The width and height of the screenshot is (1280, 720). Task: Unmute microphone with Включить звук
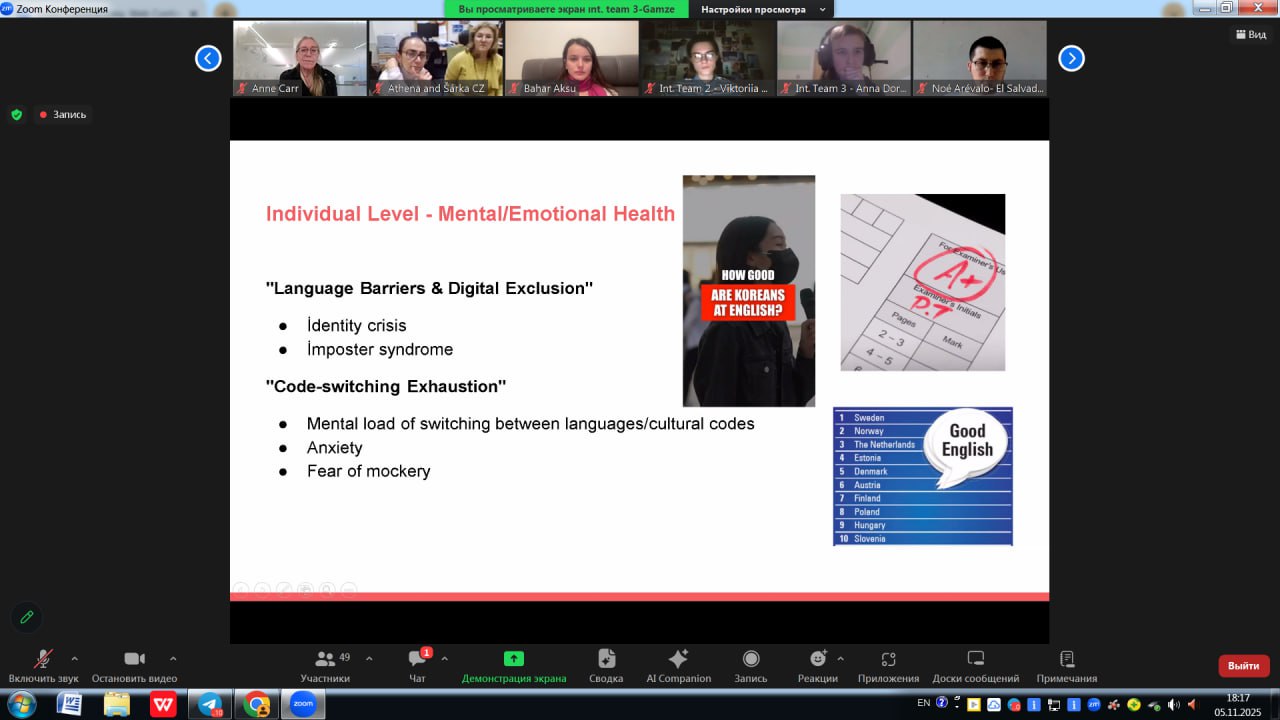coord(43,659)
